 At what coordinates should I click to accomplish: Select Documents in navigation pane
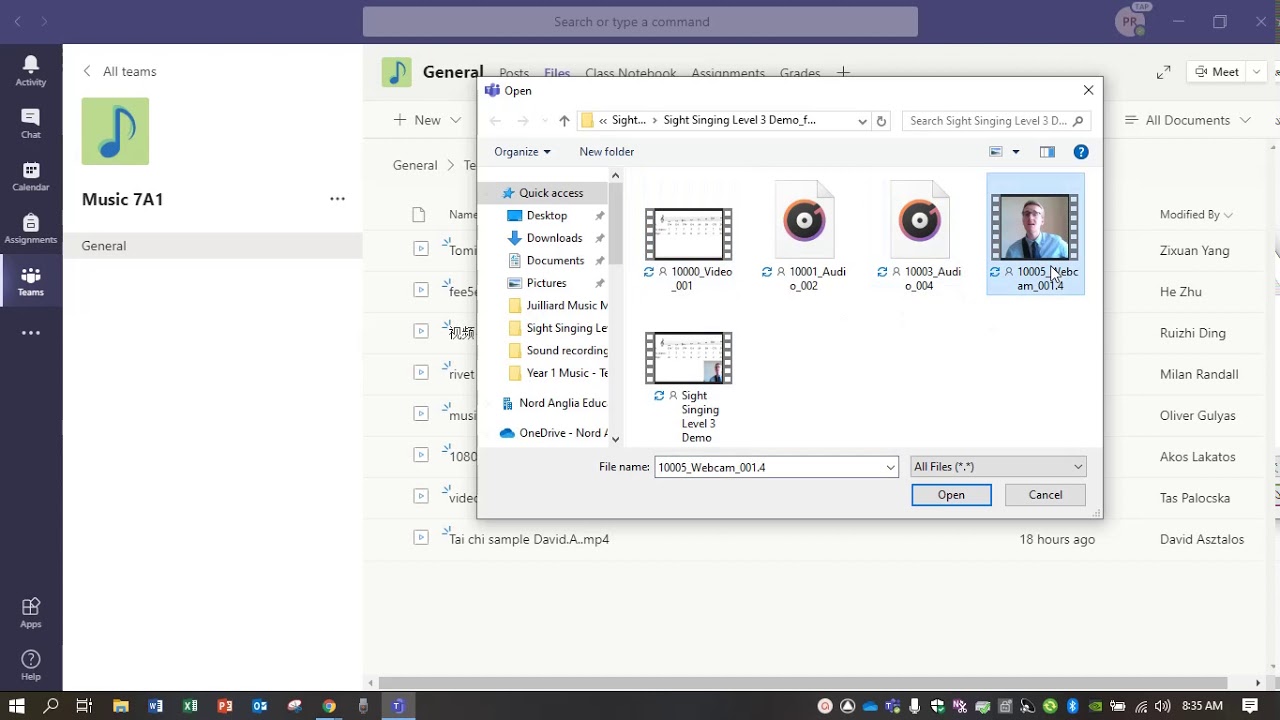[x=555, y=261]
